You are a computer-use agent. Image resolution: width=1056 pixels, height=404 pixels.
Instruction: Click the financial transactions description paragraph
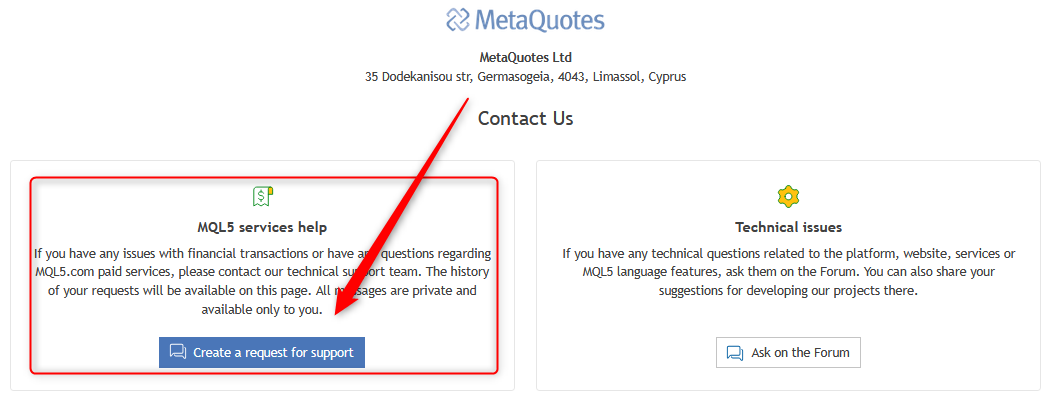(262, 272)
